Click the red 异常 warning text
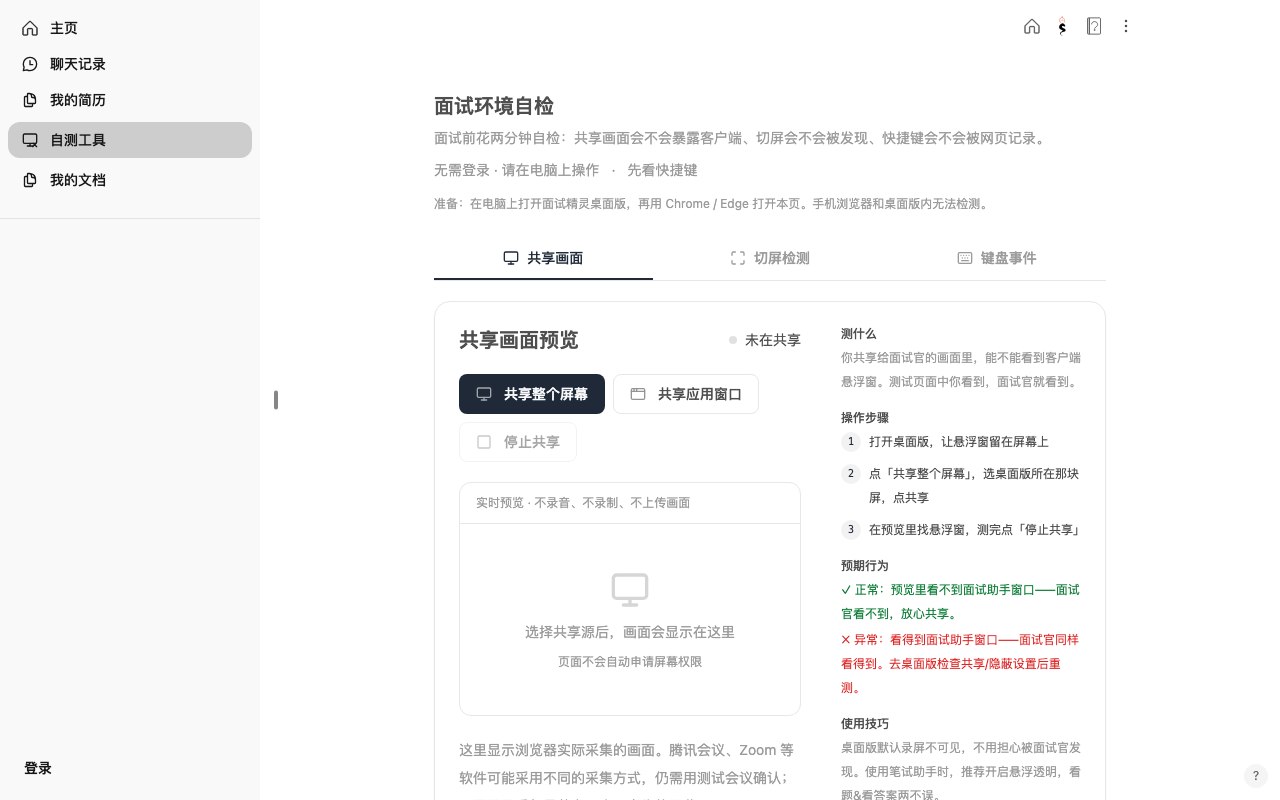The width and height of the screenshot is (1280, 800). point(961,664)
